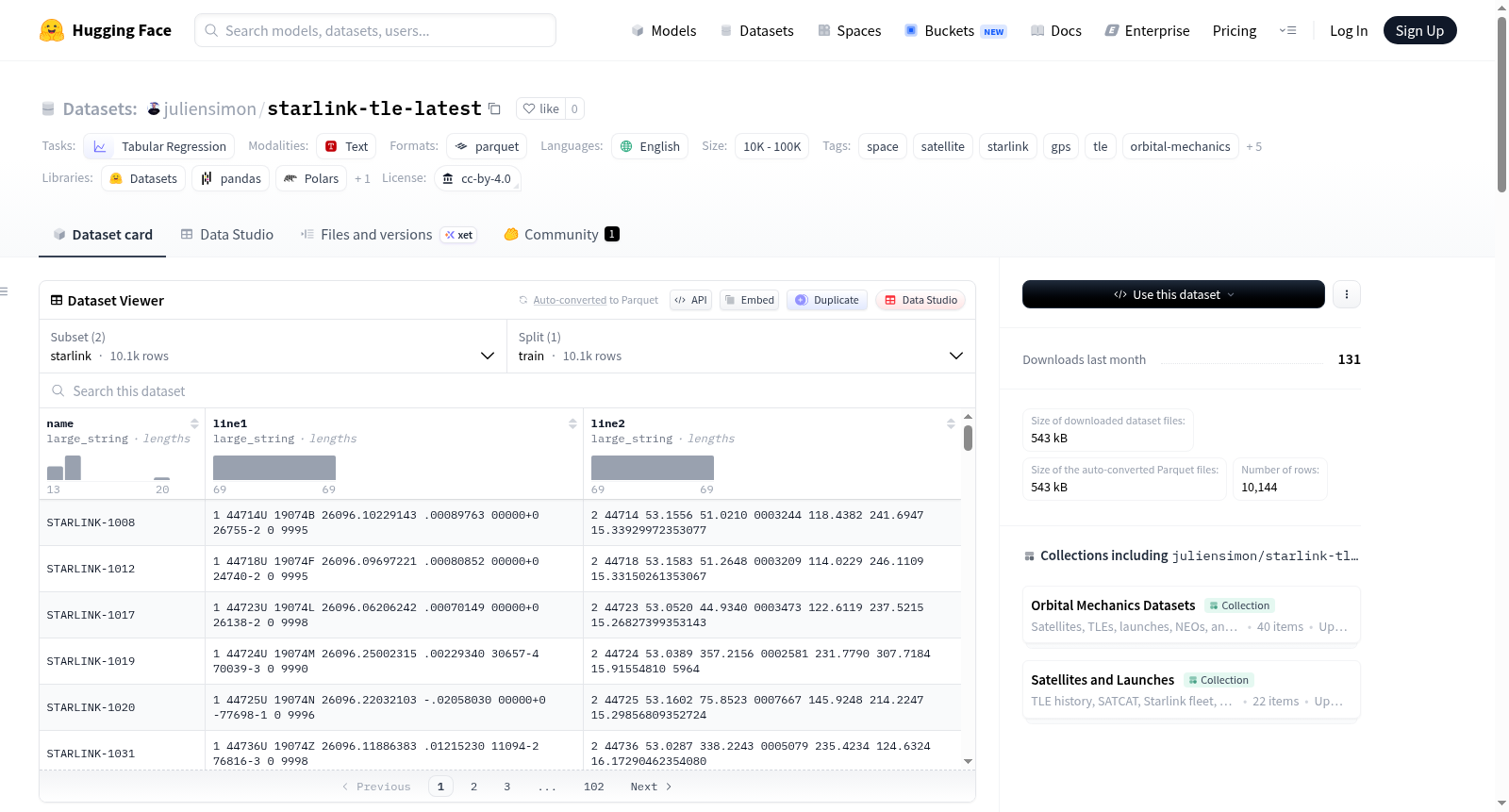
Task: Click the Tabular Regression task tag
Action: point(159,146)
